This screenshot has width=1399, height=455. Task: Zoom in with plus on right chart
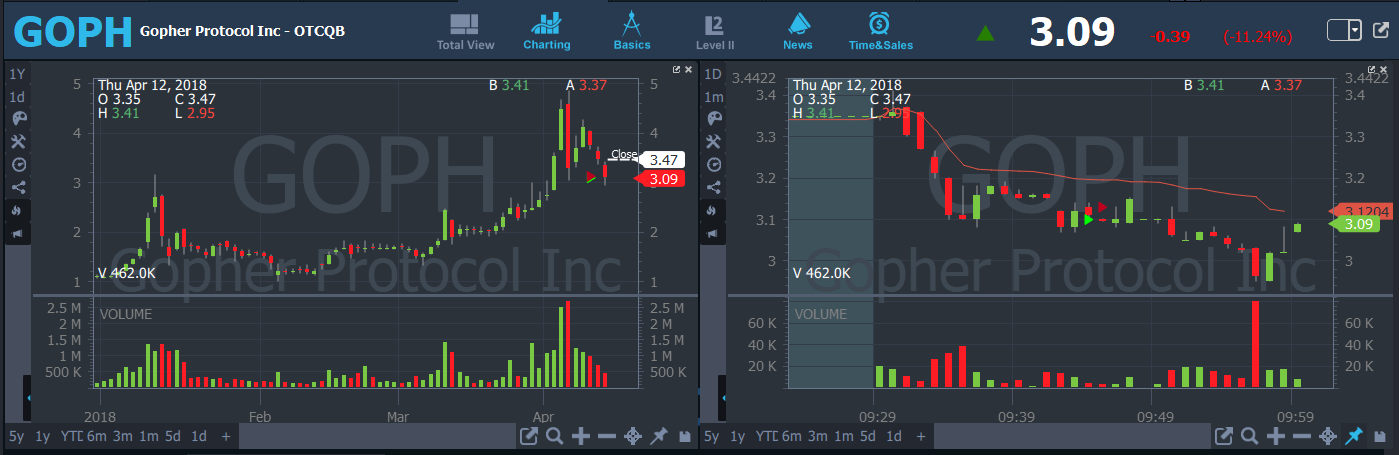click(x=1276, y=437)
